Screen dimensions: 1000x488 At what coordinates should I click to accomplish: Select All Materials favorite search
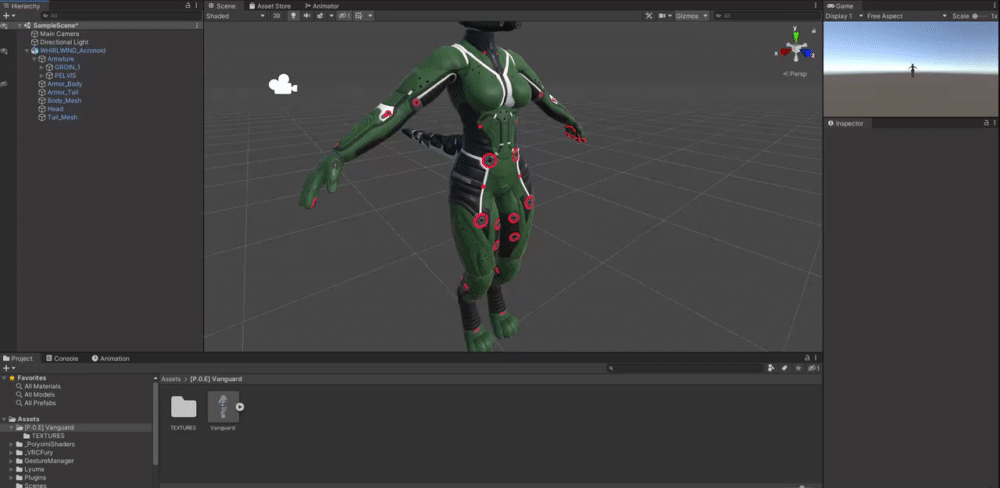tap(43, 387)
